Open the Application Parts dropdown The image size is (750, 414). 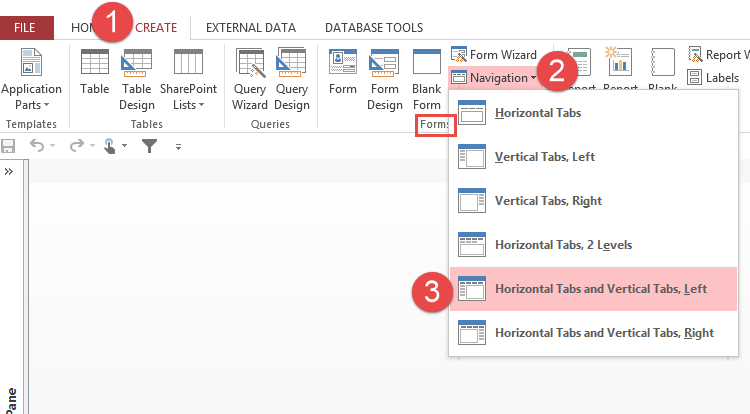(32, 80)
